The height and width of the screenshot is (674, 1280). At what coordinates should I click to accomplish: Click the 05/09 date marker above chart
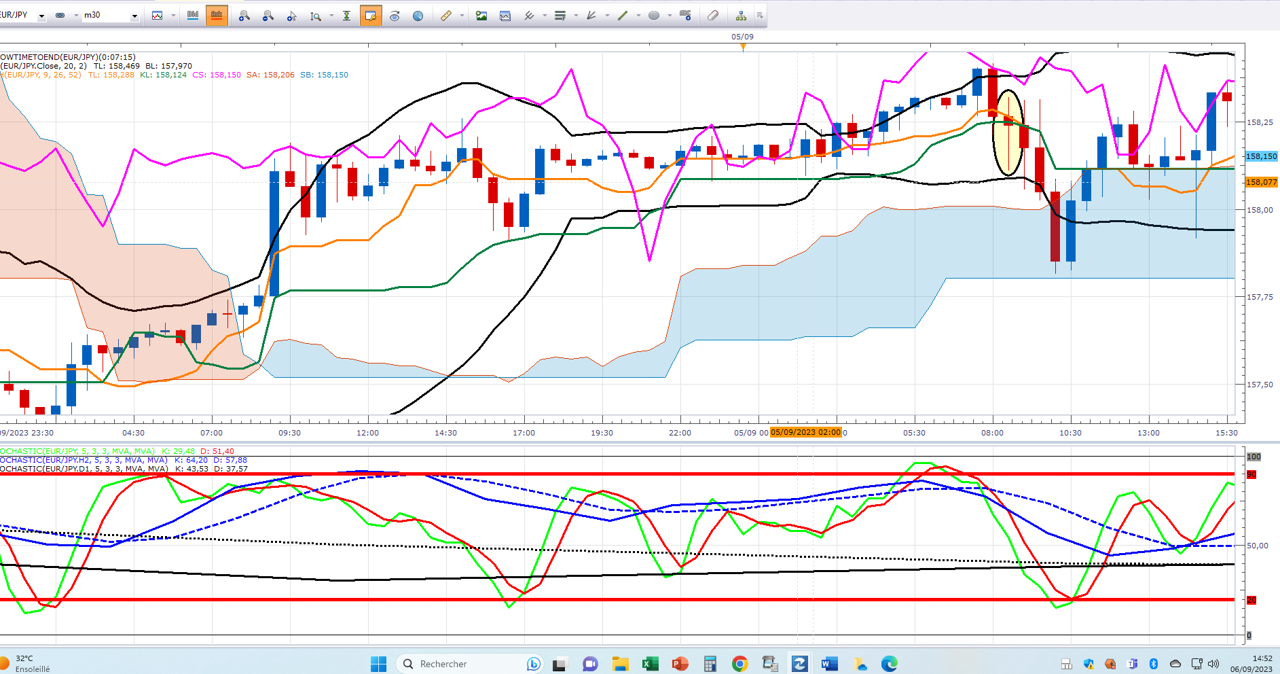pos(741,36)
